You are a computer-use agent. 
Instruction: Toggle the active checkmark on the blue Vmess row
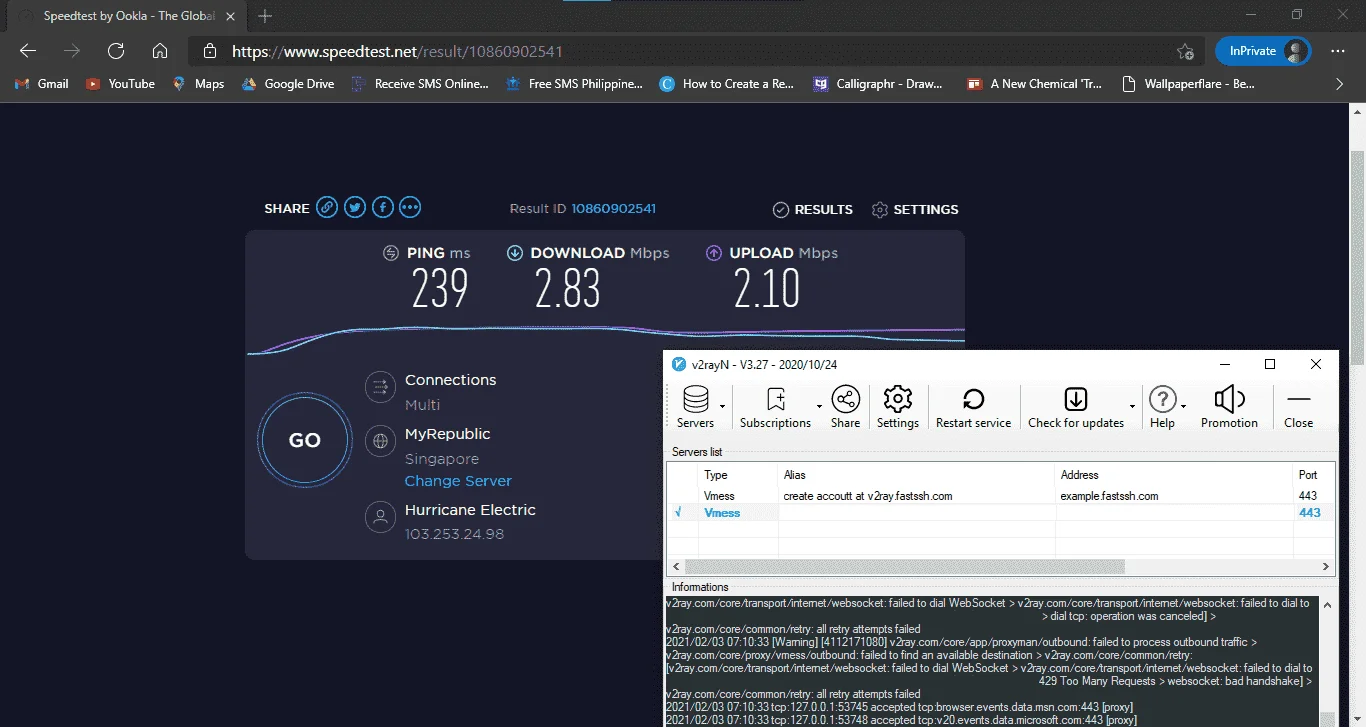point(678,513)
